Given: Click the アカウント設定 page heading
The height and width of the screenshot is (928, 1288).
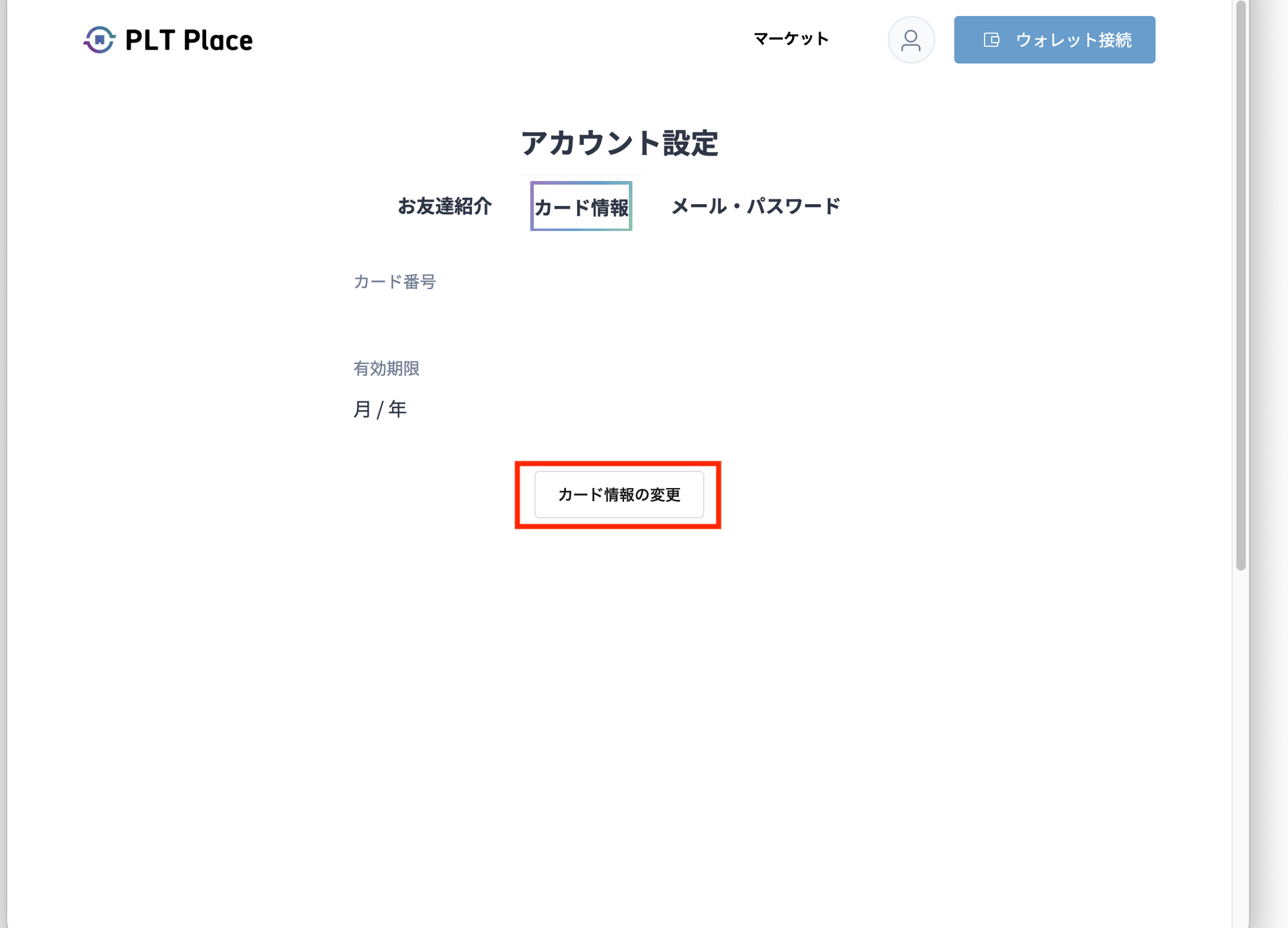Looking at the screenshot, I should 619,143.
